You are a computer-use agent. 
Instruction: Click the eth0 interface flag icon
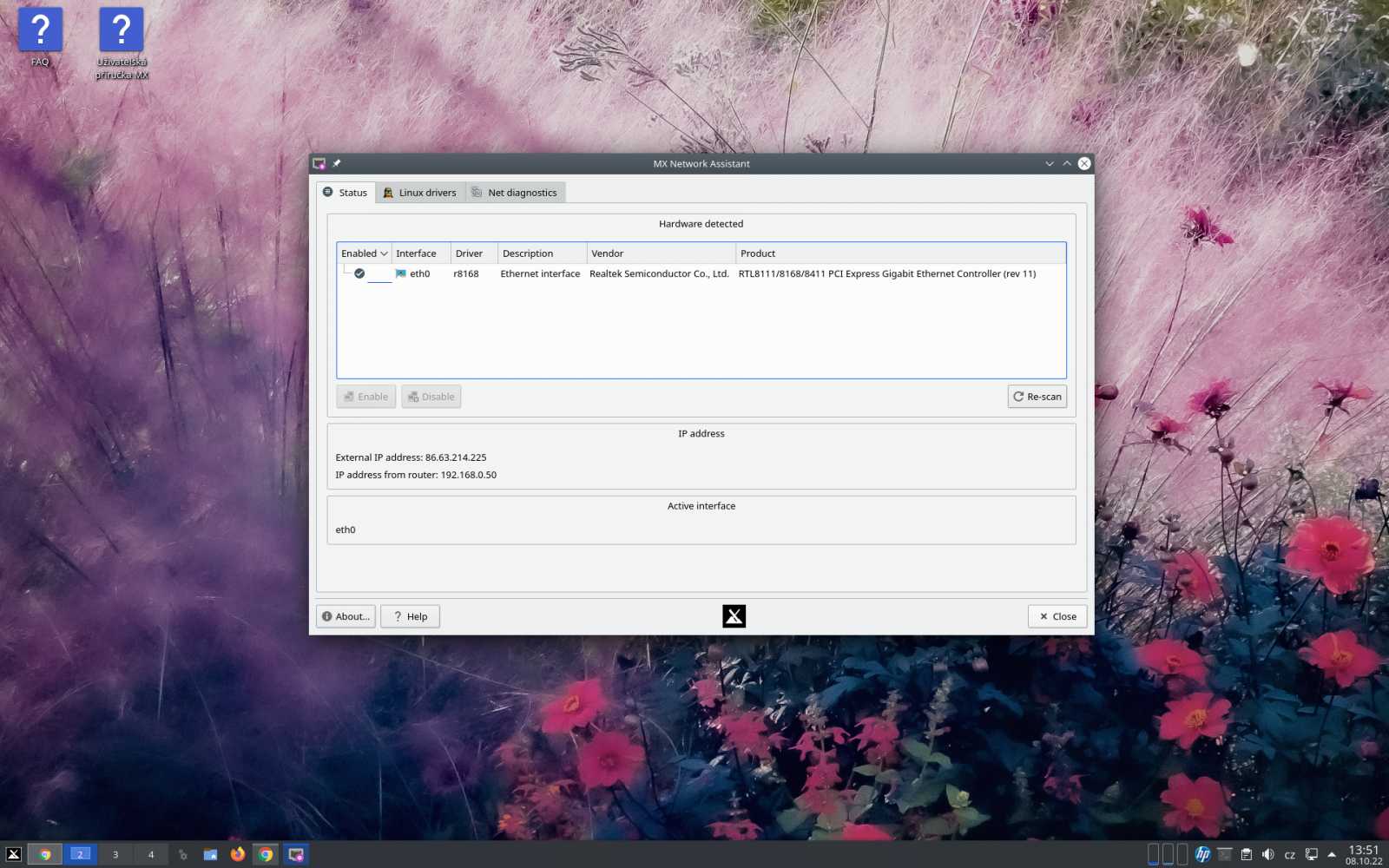coord(401,273)
